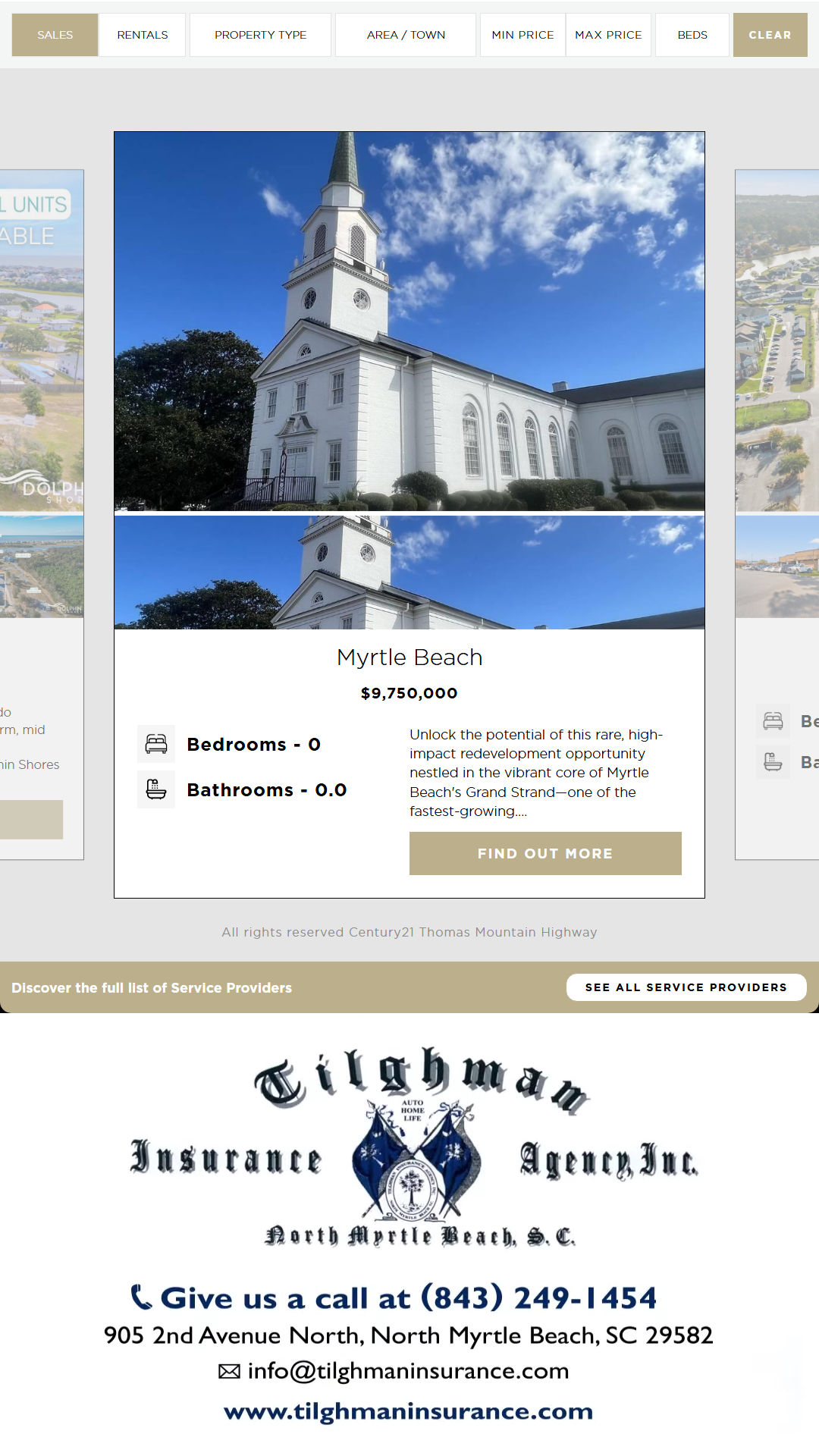Open the Property Type dropdown
This screenshot has width=819, height=1456.
pyautogui.click(x=260, y=35)
